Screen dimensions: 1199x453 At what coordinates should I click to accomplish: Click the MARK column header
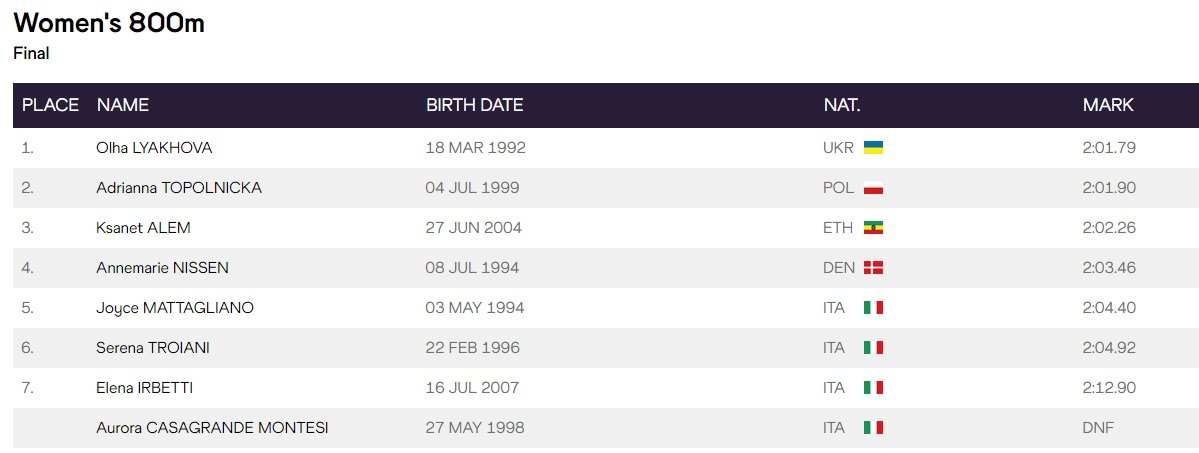1108,105
